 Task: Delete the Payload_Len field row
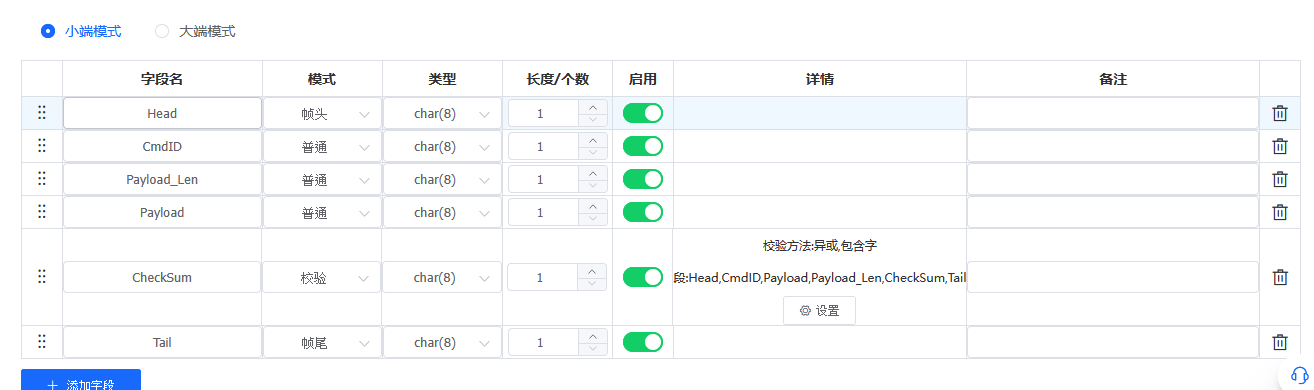click(x=1279, y=179)
